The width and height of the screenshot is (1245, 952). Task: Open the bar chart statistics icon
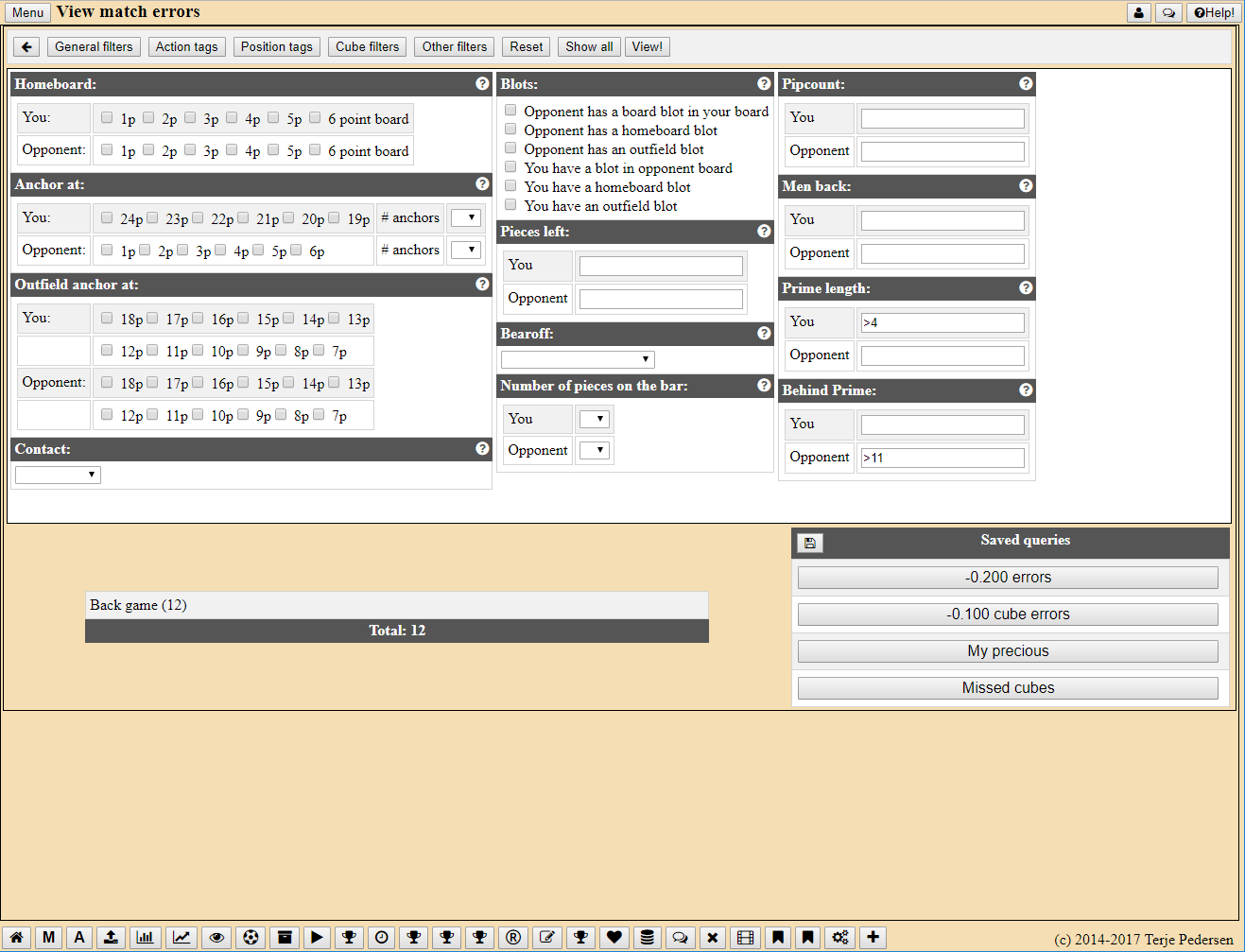click(x=145, y=937)
